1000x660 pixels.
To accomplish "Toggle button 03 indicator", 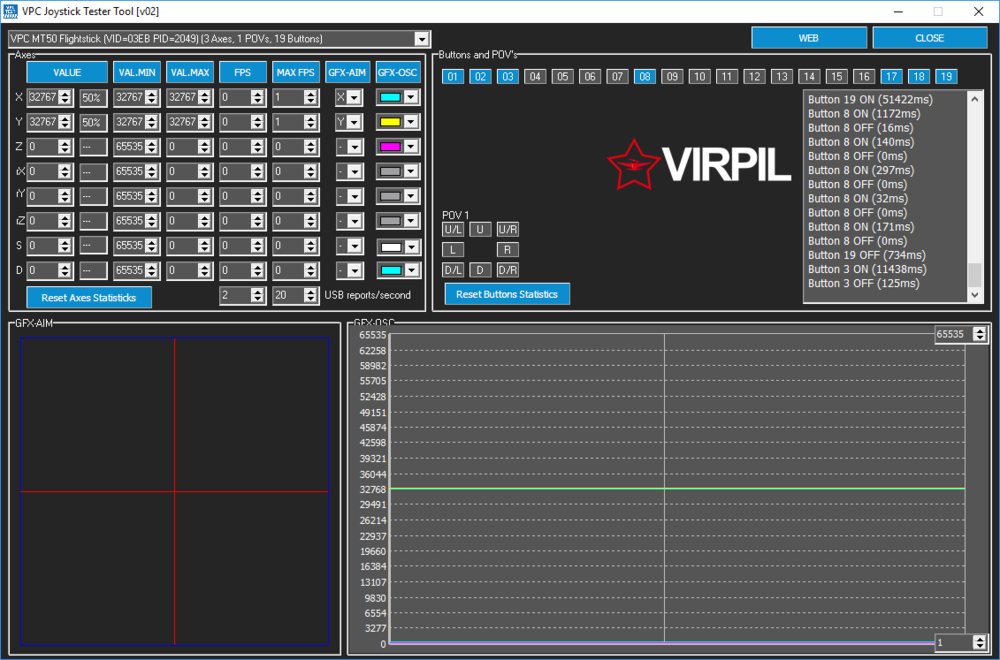I will pos(508,77).
